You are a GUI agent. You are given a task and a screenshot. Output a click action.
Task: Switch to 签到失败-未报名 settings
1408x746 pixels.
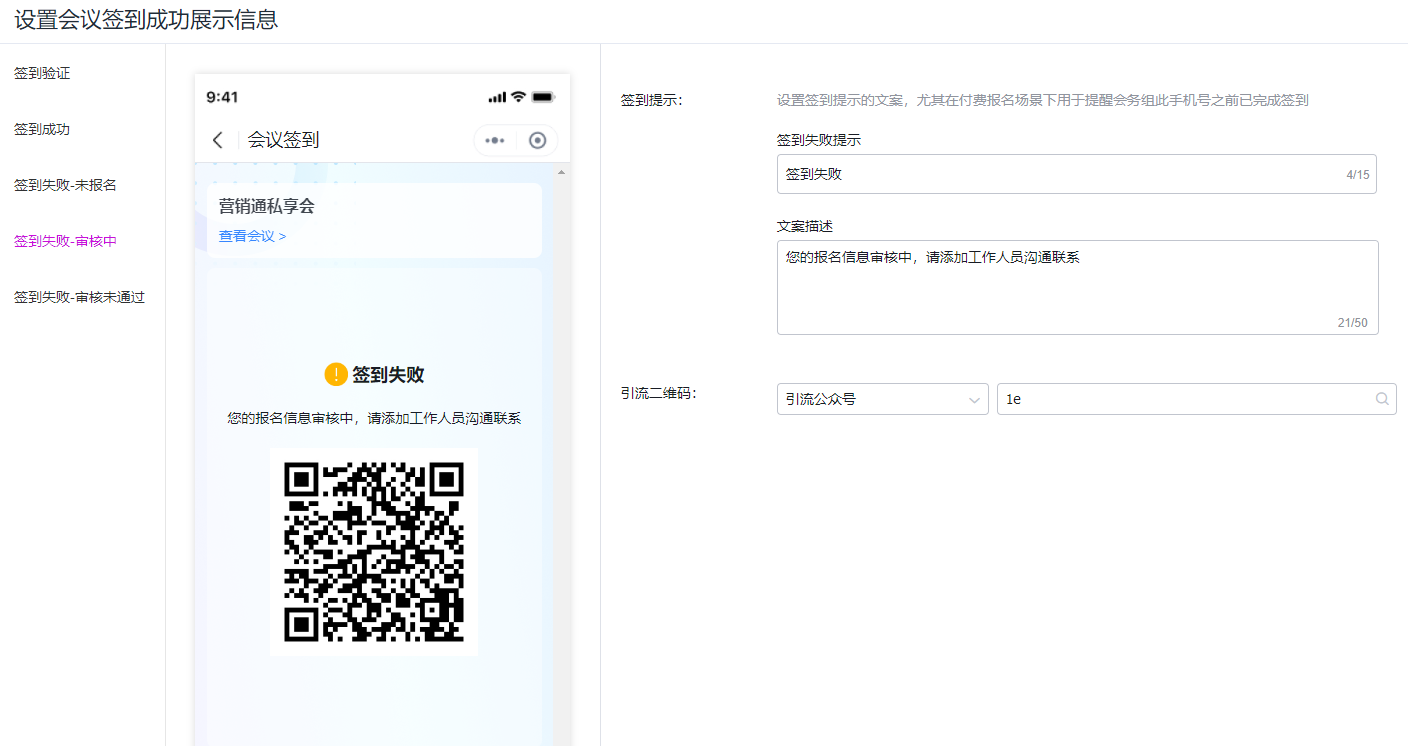(x=65, y=185)
